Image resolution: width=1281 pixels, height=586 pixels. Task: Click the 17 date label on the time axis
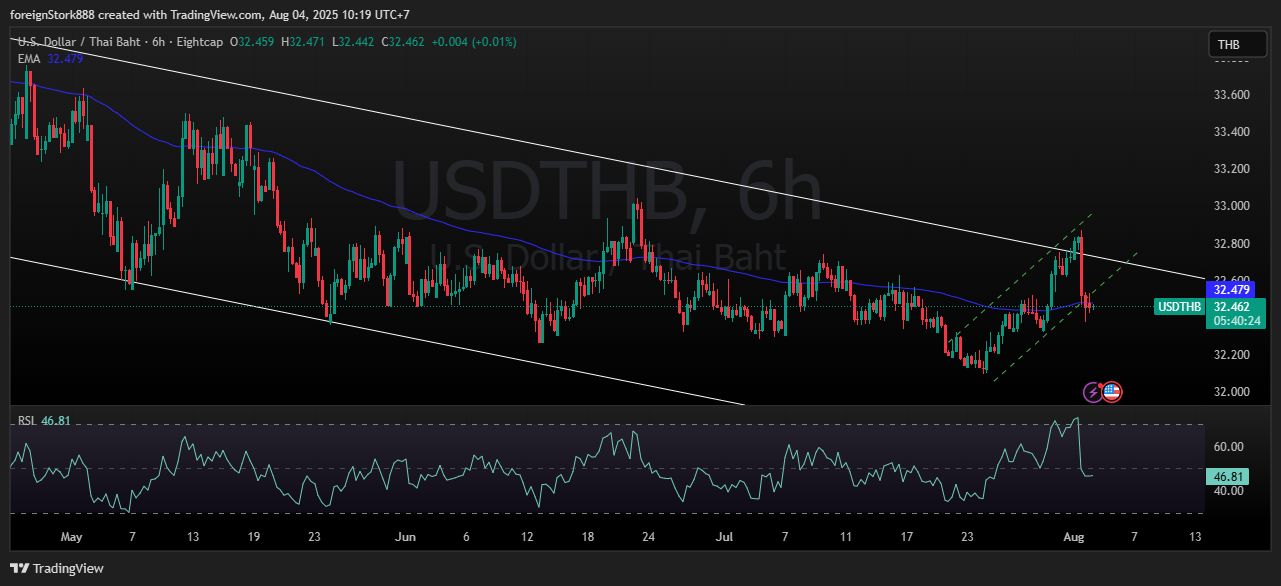click(907, 537)
